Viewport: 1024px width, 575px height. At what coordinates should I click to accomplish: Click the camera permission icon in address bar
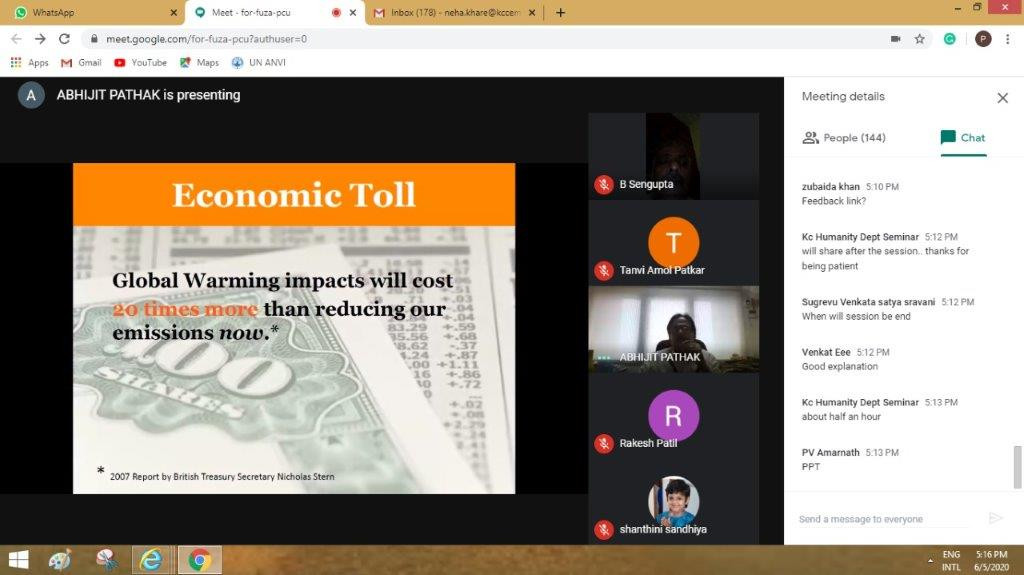(895, 39)
